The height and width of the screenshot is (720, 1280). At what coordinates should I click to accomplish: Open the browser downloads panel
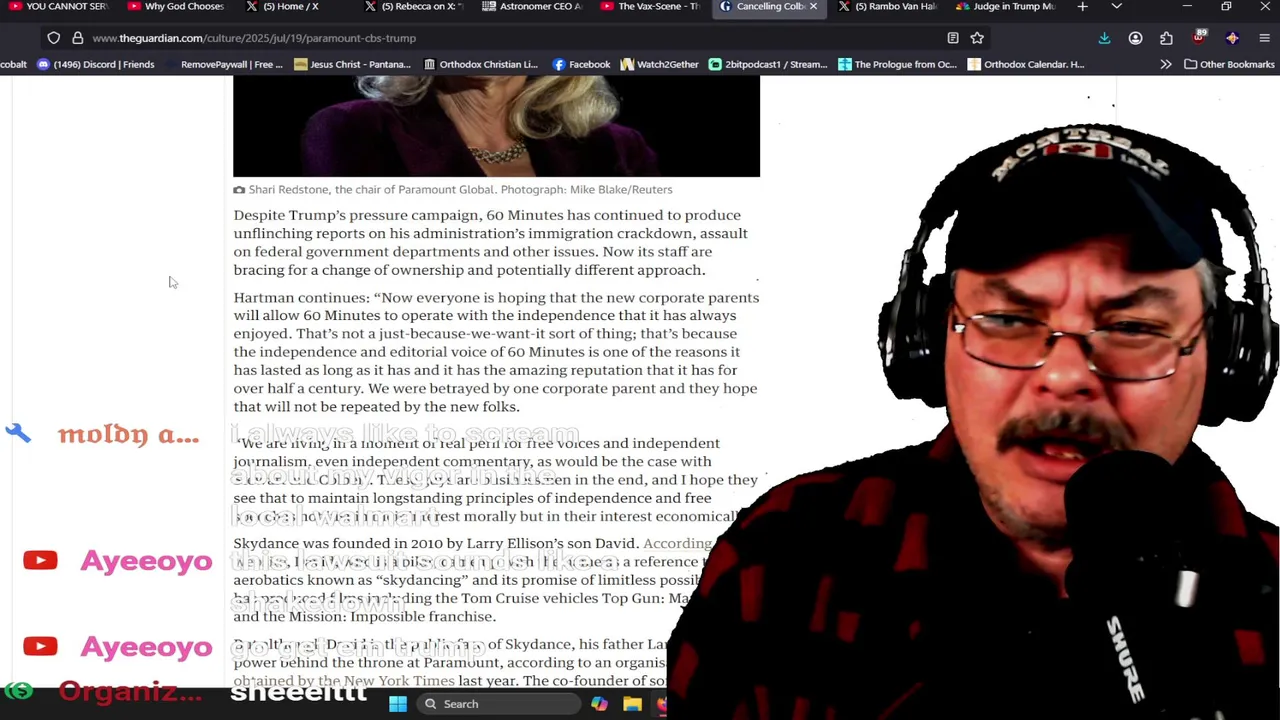click(1104, 38)
